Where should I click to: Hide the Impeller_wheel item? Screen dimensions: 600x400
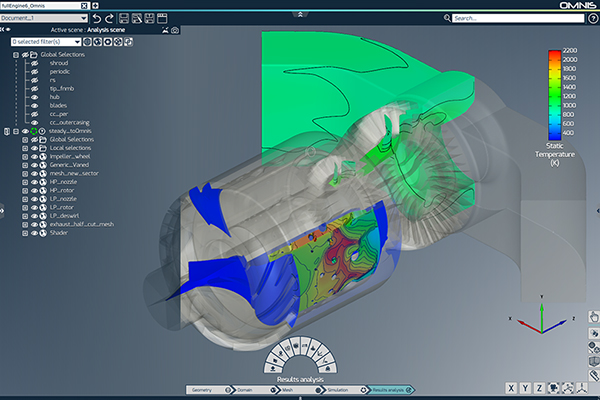tap(34, 157)
